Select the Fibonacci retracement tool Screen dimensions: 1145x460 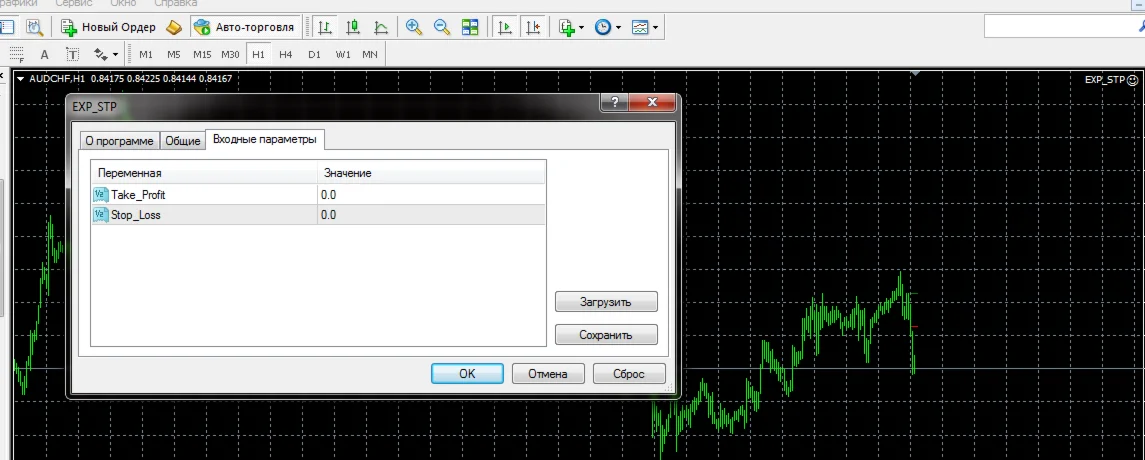(x=16, y=54)
